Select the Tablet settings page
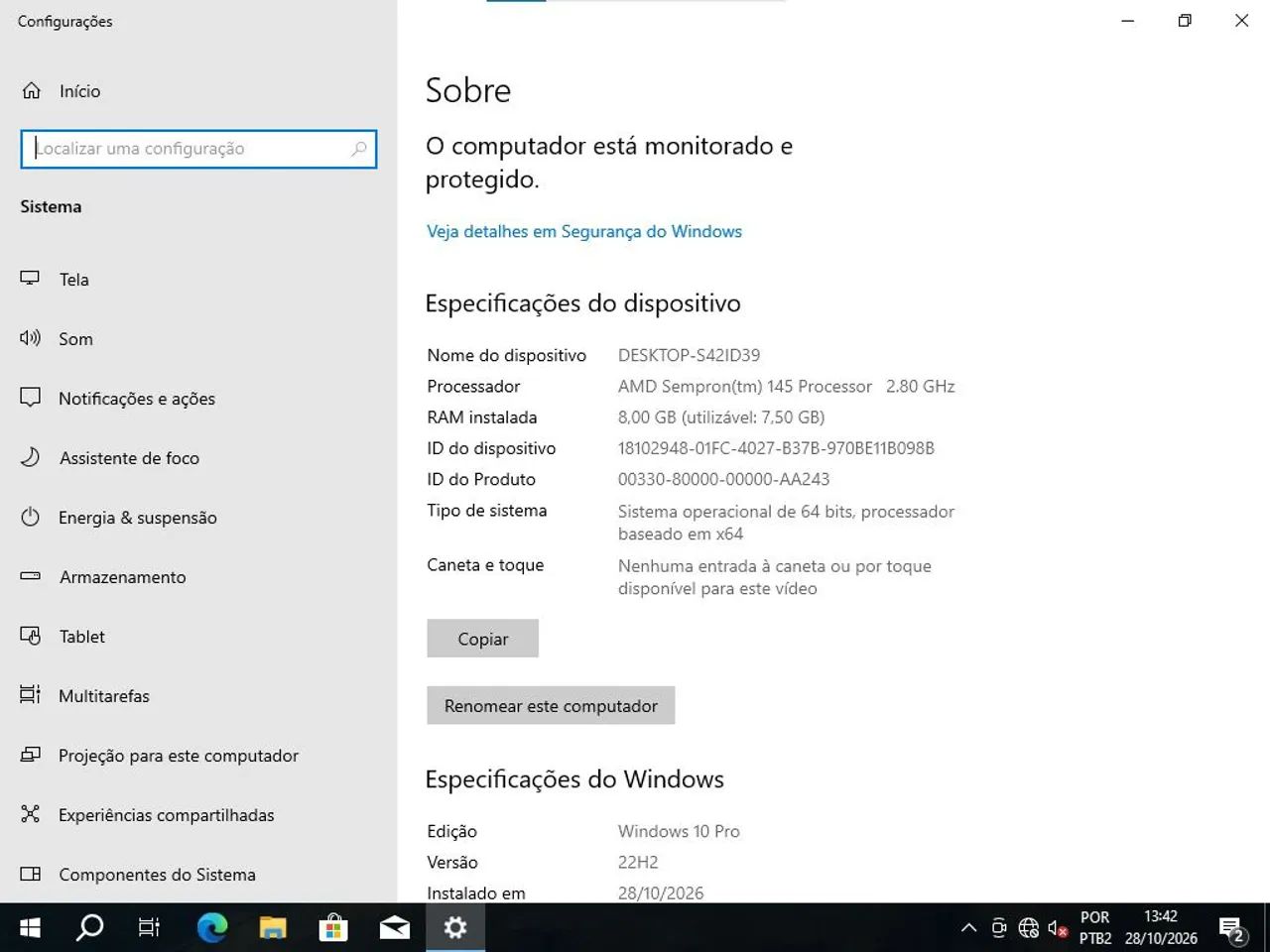This screenshot has height=952, width=1270. [198, 637]
